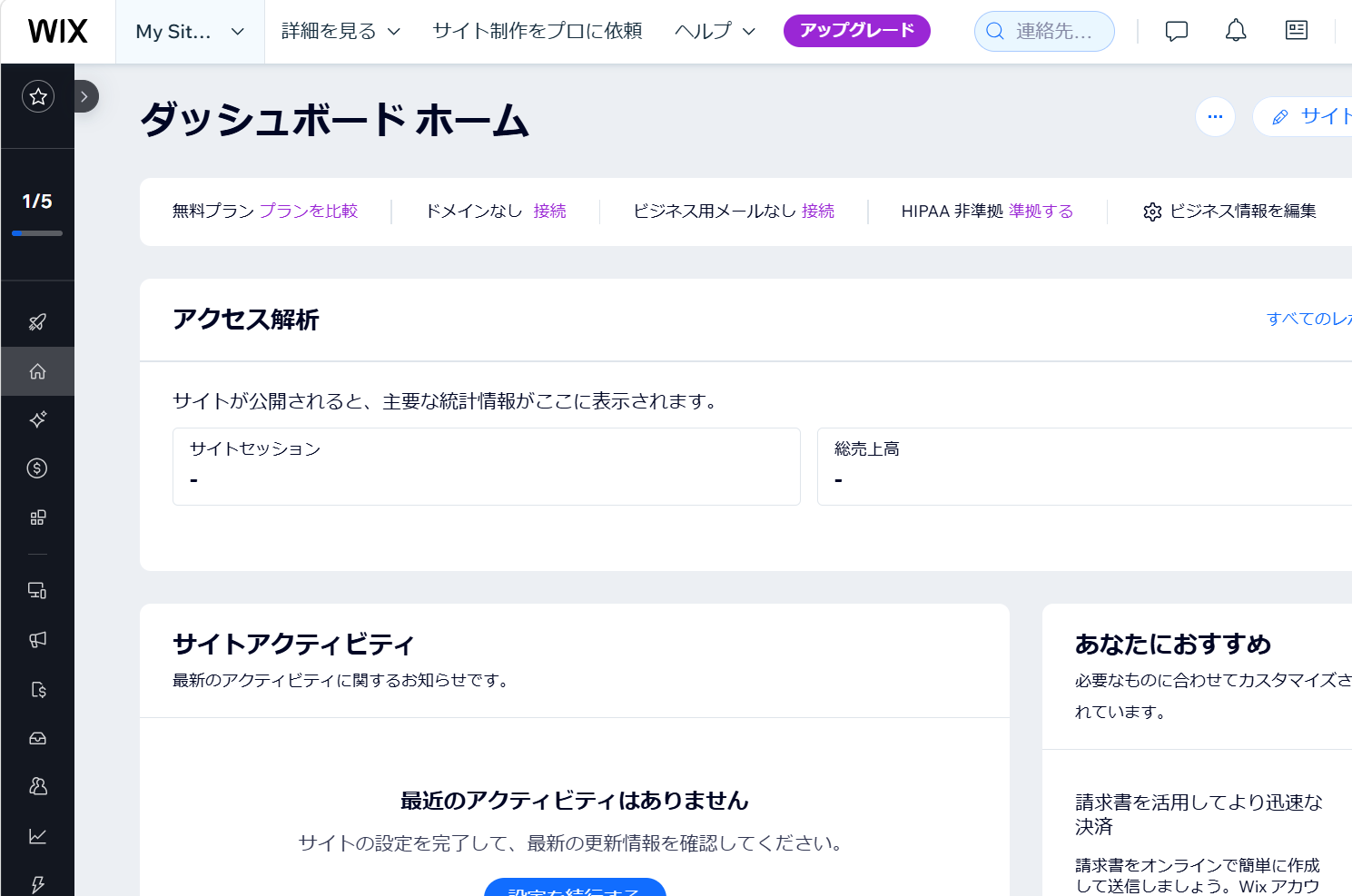Click 無料プラン text
The image size is (1352, 896).
pyautogui.click(x=213, y=211)
